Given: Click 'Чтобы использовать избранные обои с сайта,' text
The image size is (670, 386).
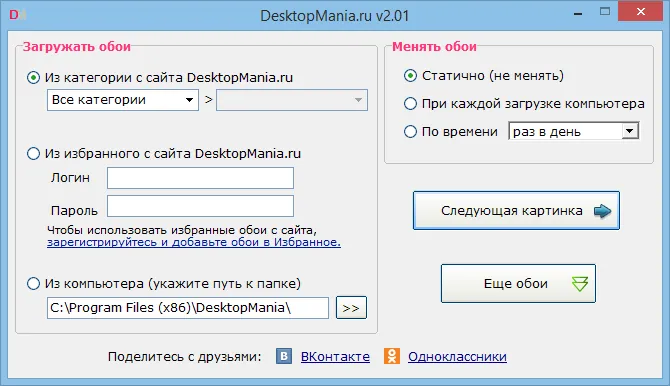Looking at the screenshot, I should 182,230.
